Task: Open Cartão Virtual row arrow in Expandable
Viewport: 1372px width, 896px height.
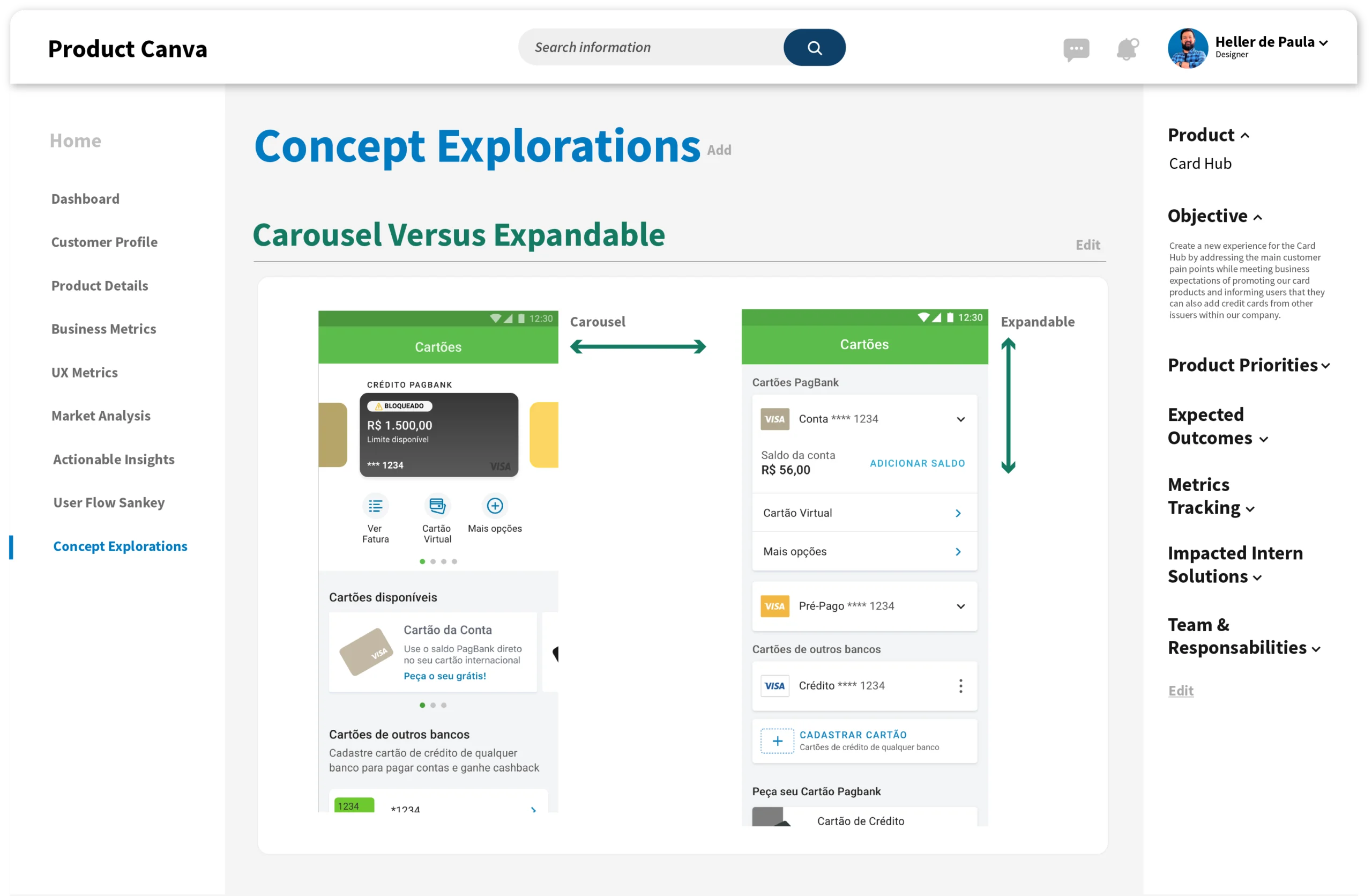Action: click(958, 513)
